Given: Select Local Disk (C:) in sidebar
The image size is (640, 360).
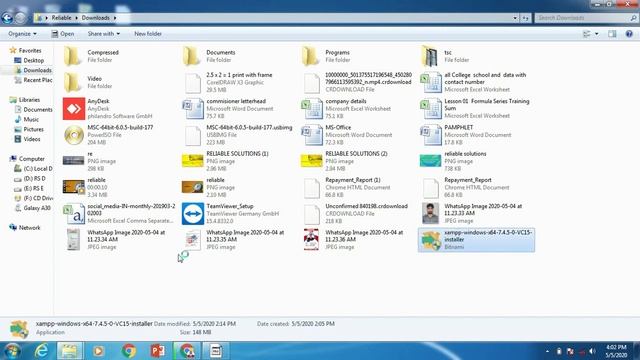Looking at the screenshot, I should 33,169.
